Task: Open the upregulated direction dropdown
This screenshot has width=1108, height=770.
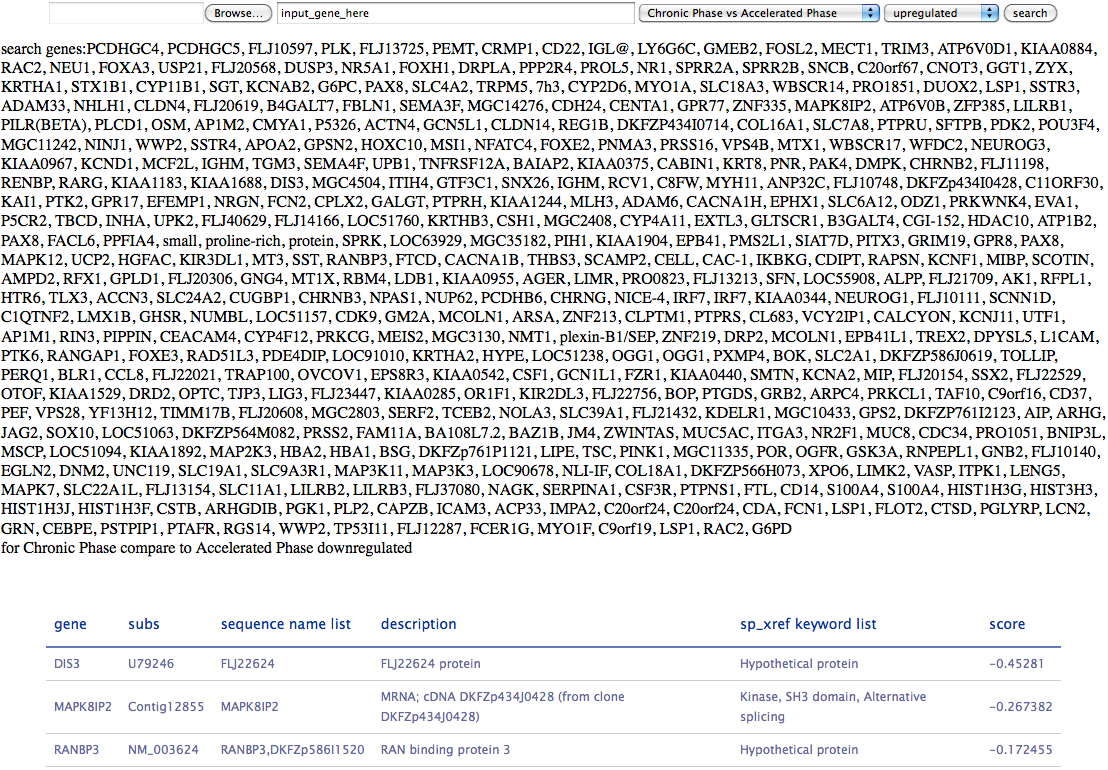Action: (943, 13)
